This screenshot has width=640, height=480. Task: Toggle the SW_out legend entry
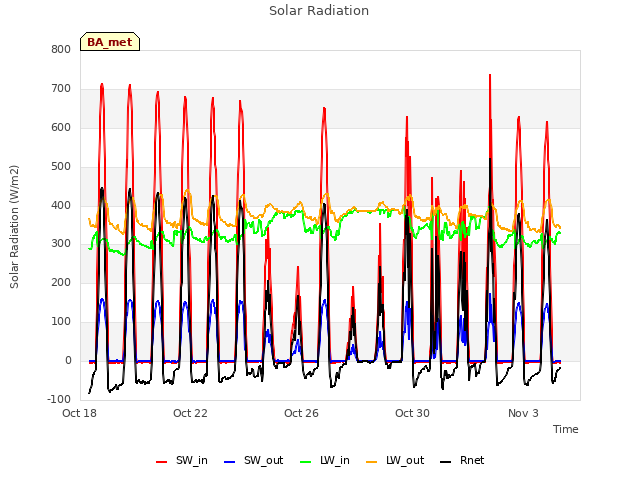point(254,460)
